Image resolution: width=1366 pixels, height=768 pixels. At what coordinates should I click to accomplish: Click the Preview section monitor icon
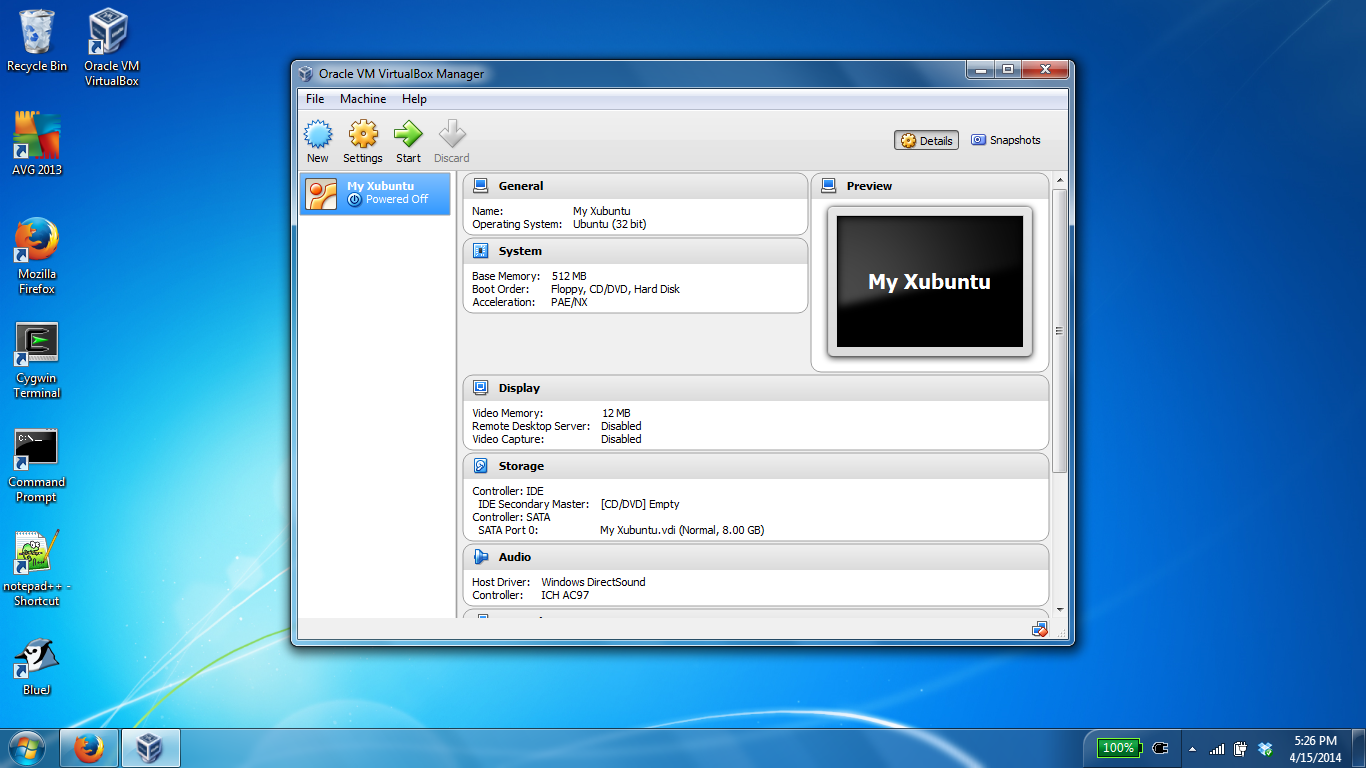[828, 186]
